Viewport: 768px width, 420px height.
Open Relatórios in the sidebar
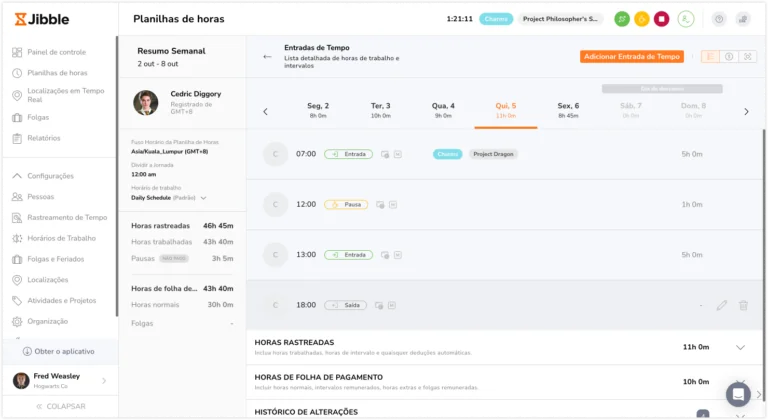pyautogui.click(x=36, y=138)
